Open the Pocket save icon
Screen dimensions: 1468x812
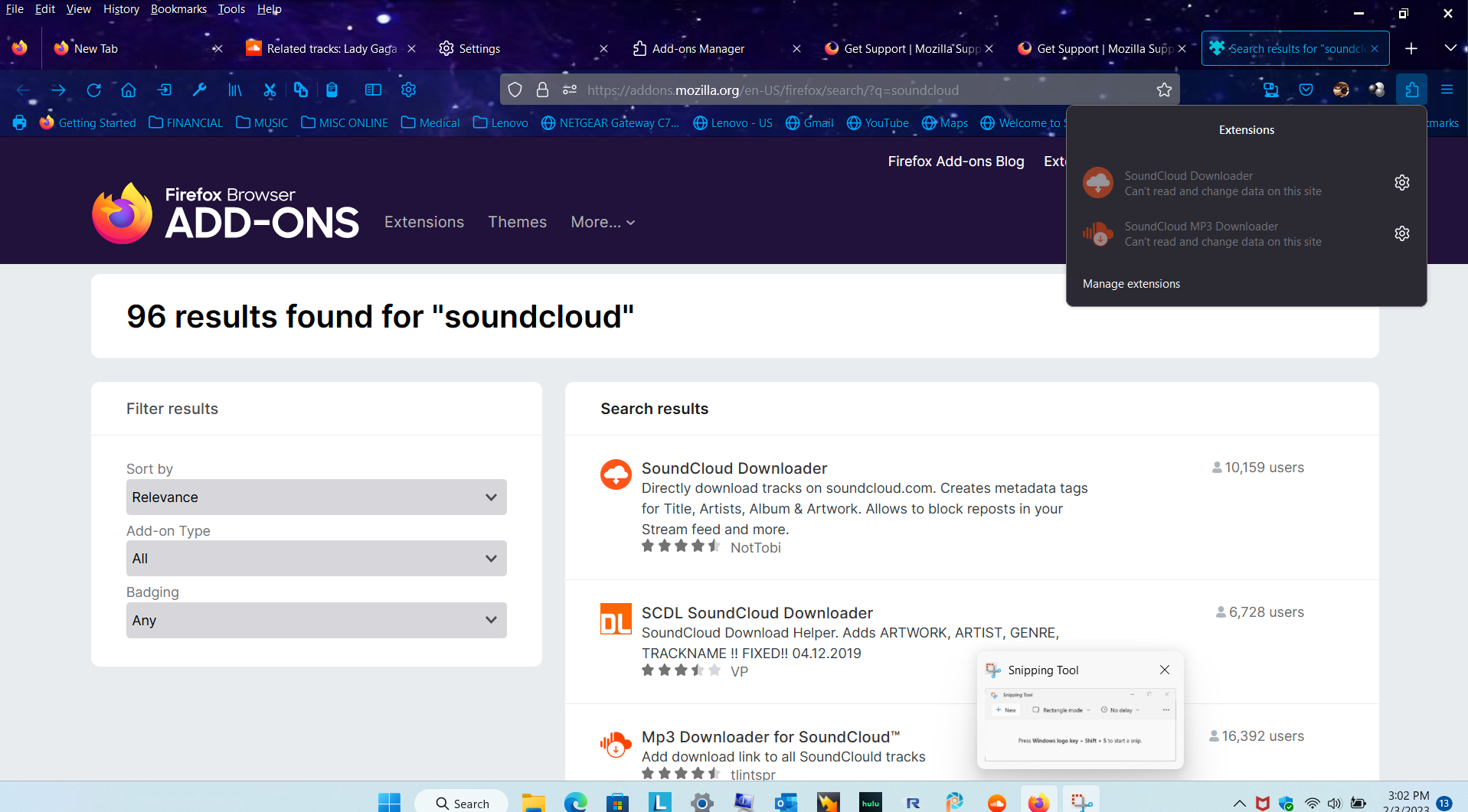coord(1306,90)
